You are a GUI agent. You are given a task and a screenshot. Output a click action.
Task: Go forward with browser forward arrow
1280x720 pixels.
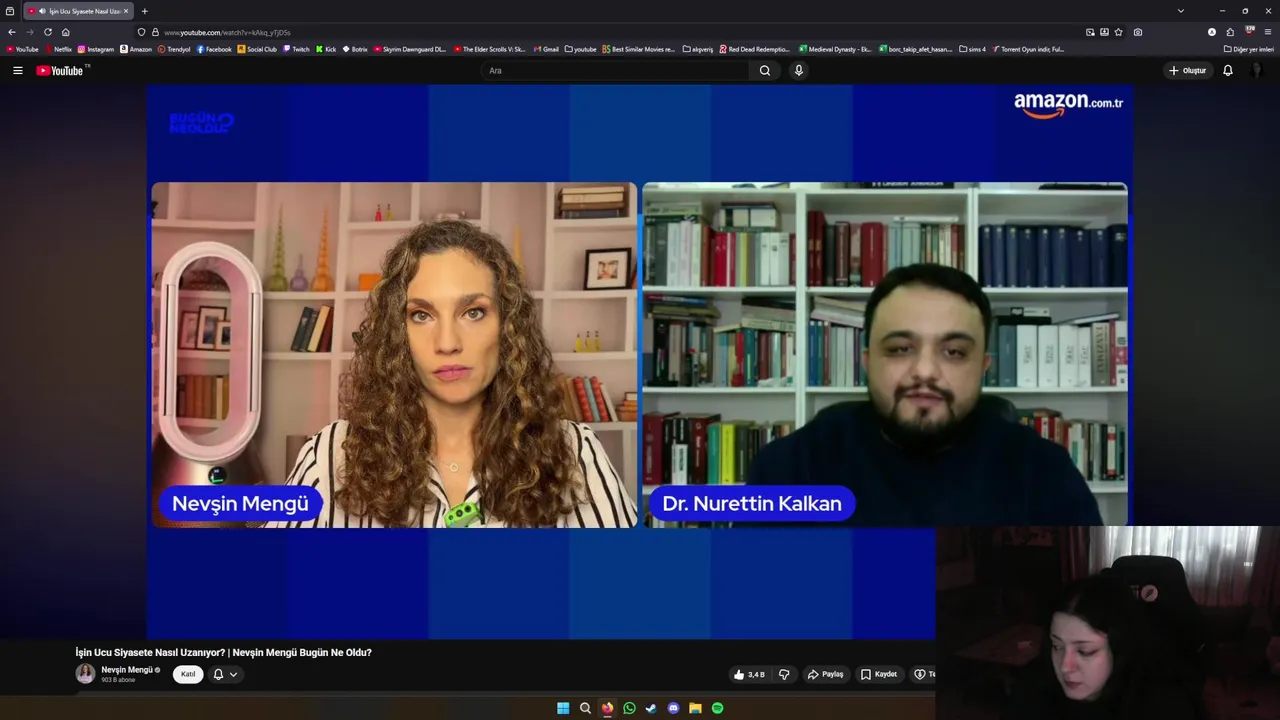click(29, 32)
